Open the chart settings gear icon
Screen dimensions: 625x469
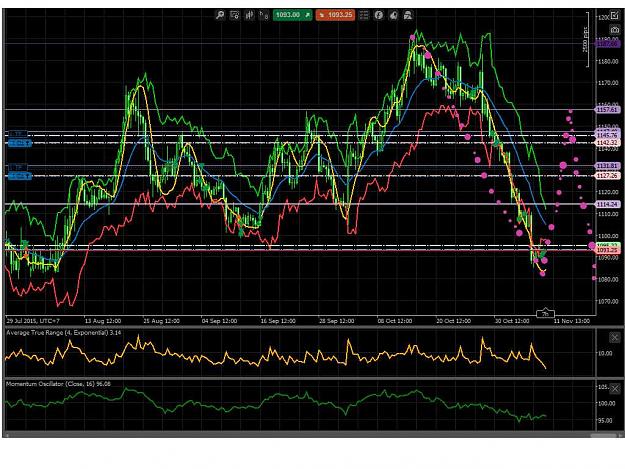click(235, 15)
